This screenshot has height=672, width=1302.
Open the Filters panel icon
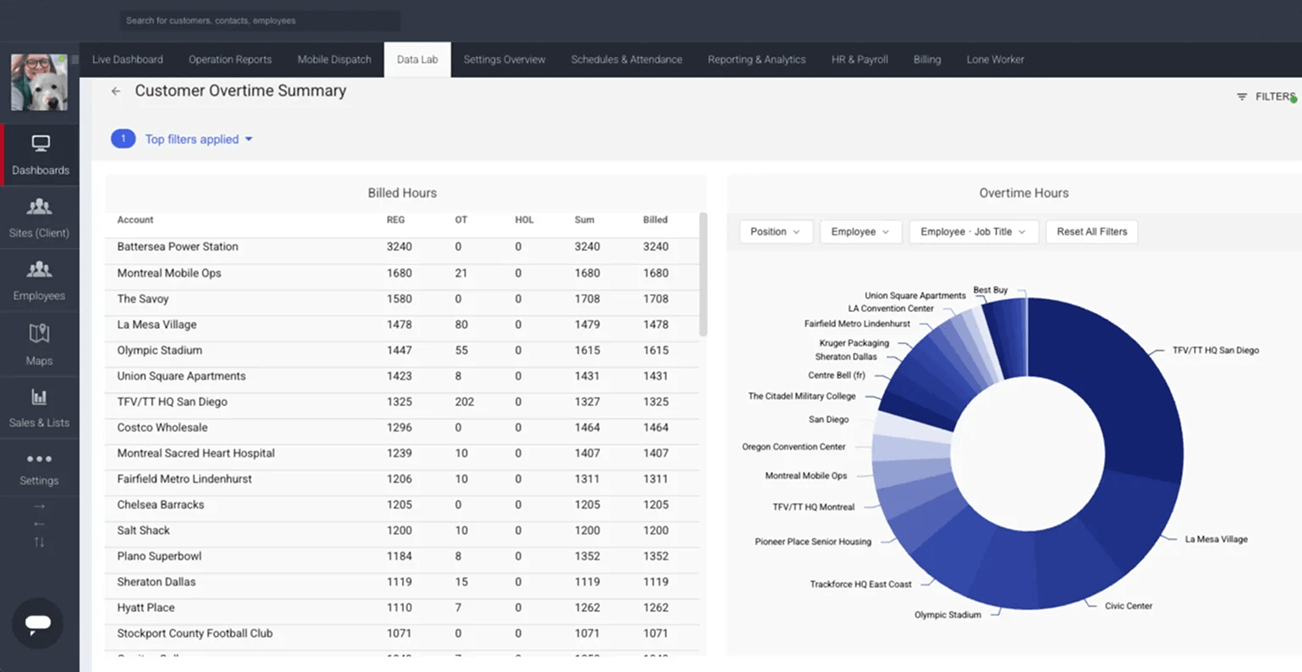tap(1242, 97)
